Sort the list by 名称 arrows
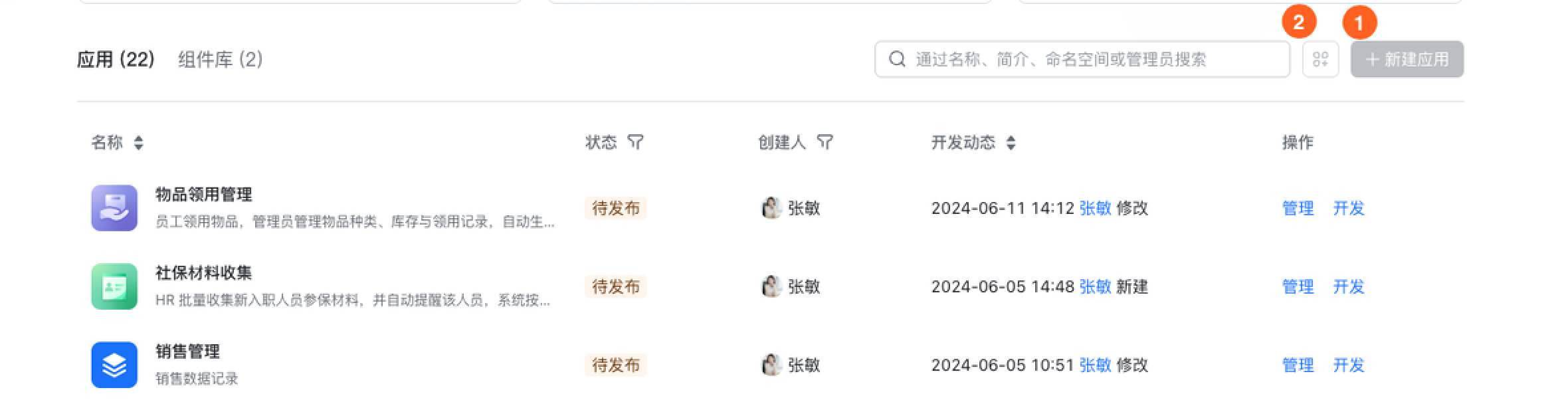This screenshot has height=404, width=1568. (x=138, y=142)
